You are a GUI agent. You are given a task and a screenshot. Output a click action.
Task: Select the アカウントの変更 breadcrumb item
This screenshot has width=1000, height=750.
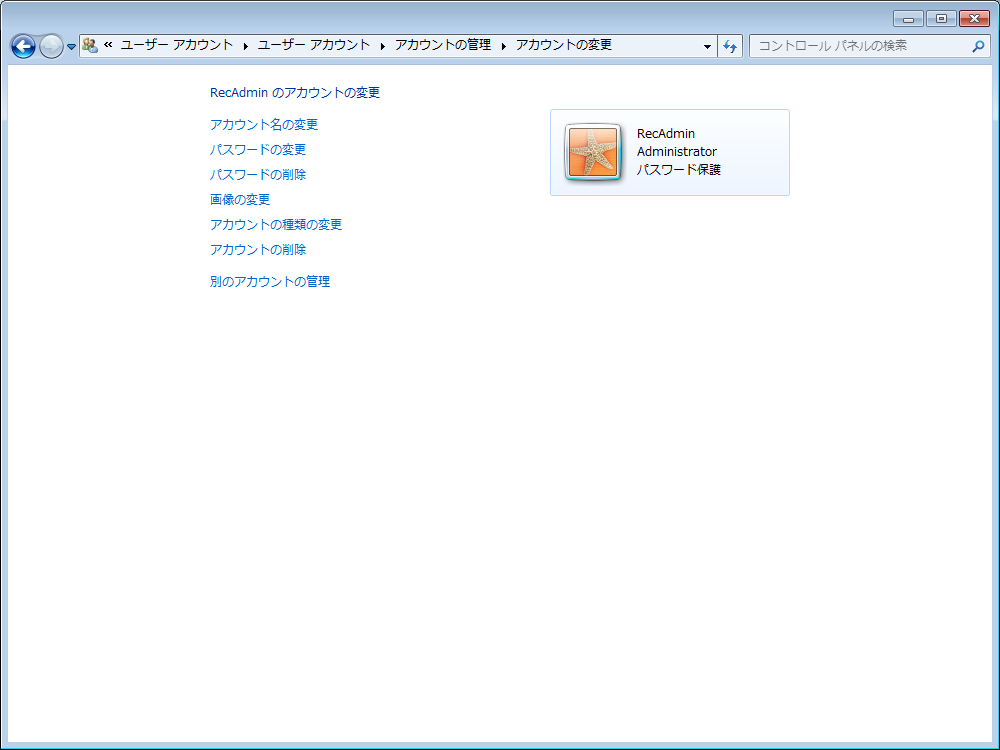[563, 45]
